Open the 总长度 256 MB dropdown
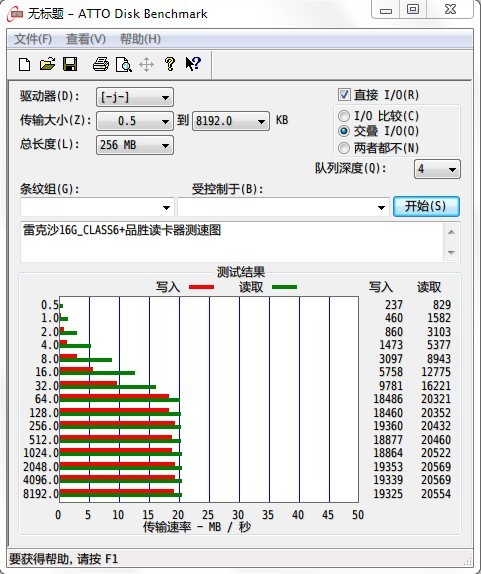Screen dimensions: 481x574 135,145
